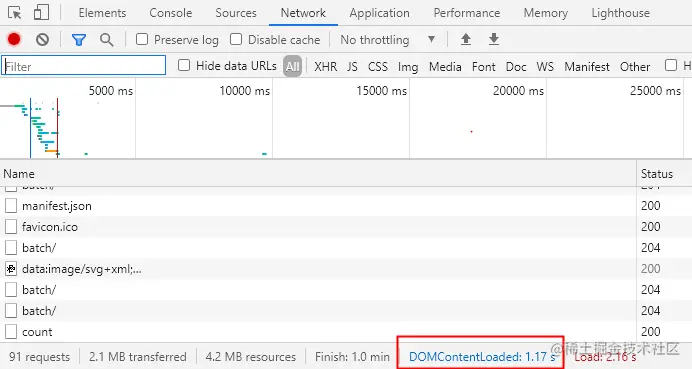Image resolution: width=692 pixels, height=369 pixels.
Task: Sort by the Status column header
Action: coord(665,174)
